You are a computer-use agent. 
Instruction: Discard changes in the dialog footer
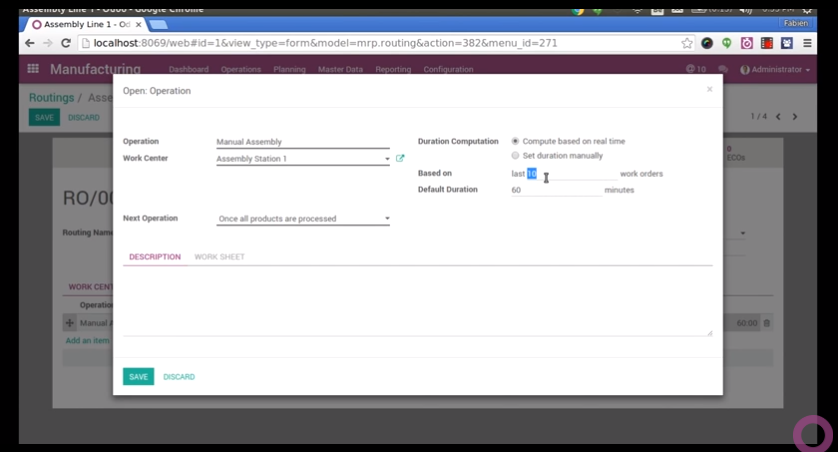tap(179, 377)
